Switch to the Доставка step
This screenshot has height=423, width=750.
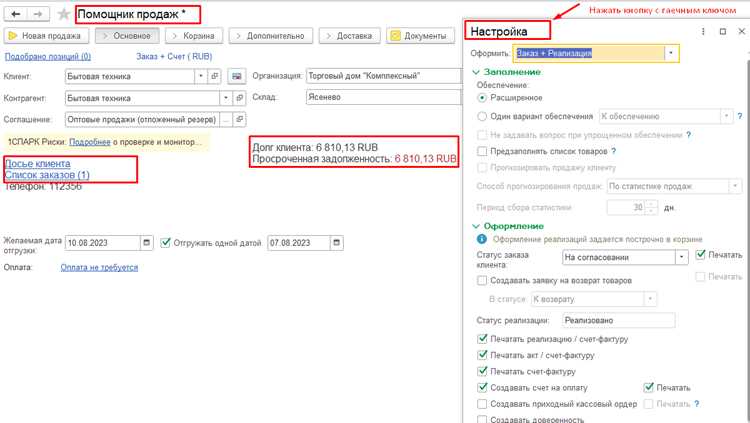(350, 36)
